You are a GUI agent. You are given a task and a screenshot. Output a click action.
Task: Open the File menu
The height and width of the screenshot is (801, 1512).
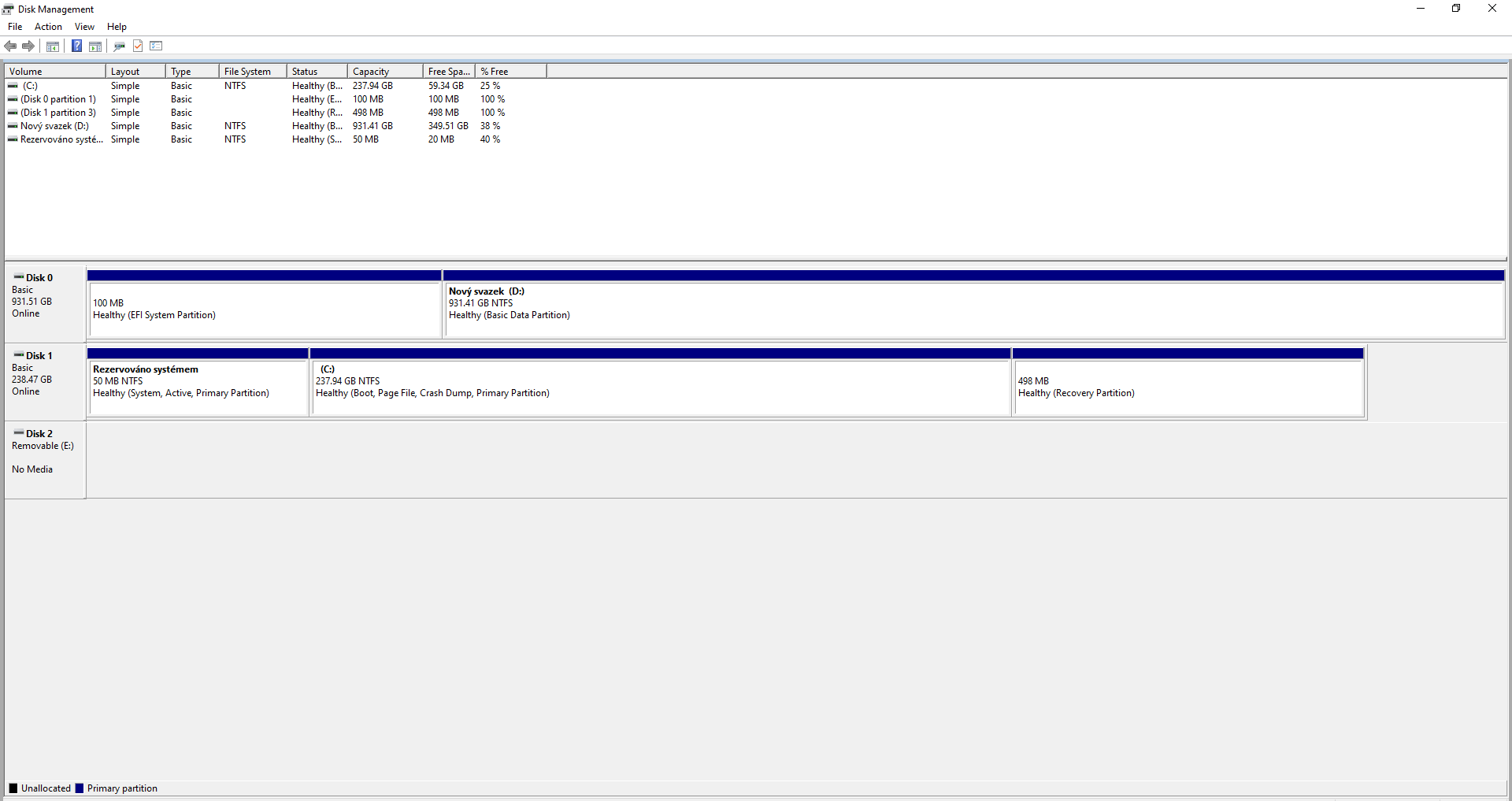(14, 26)
